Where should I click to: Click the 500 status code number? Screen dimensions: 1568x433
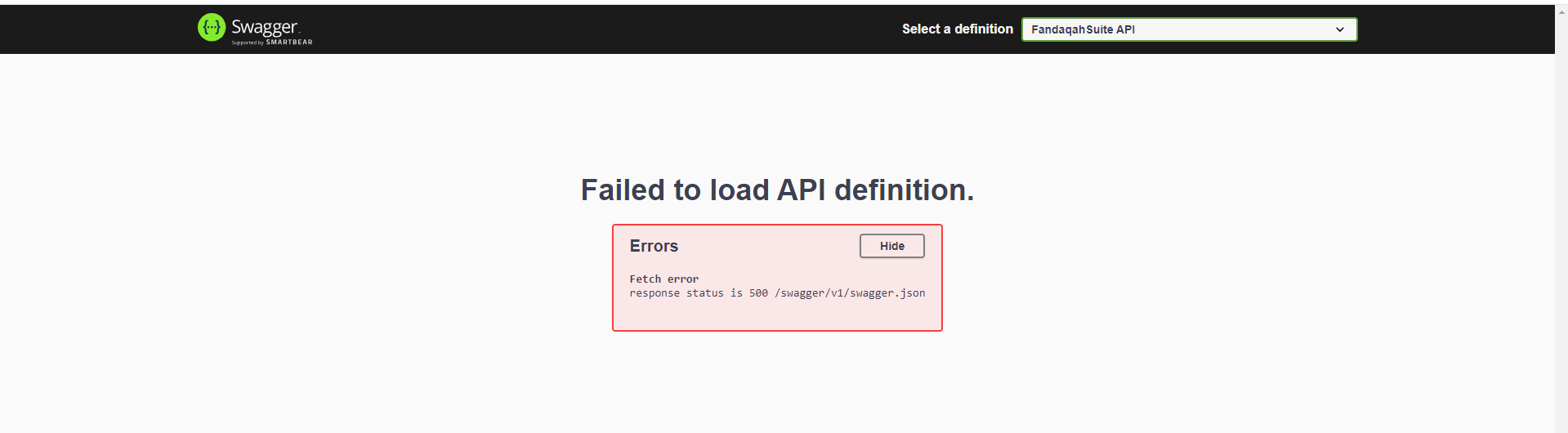point(758,293)
